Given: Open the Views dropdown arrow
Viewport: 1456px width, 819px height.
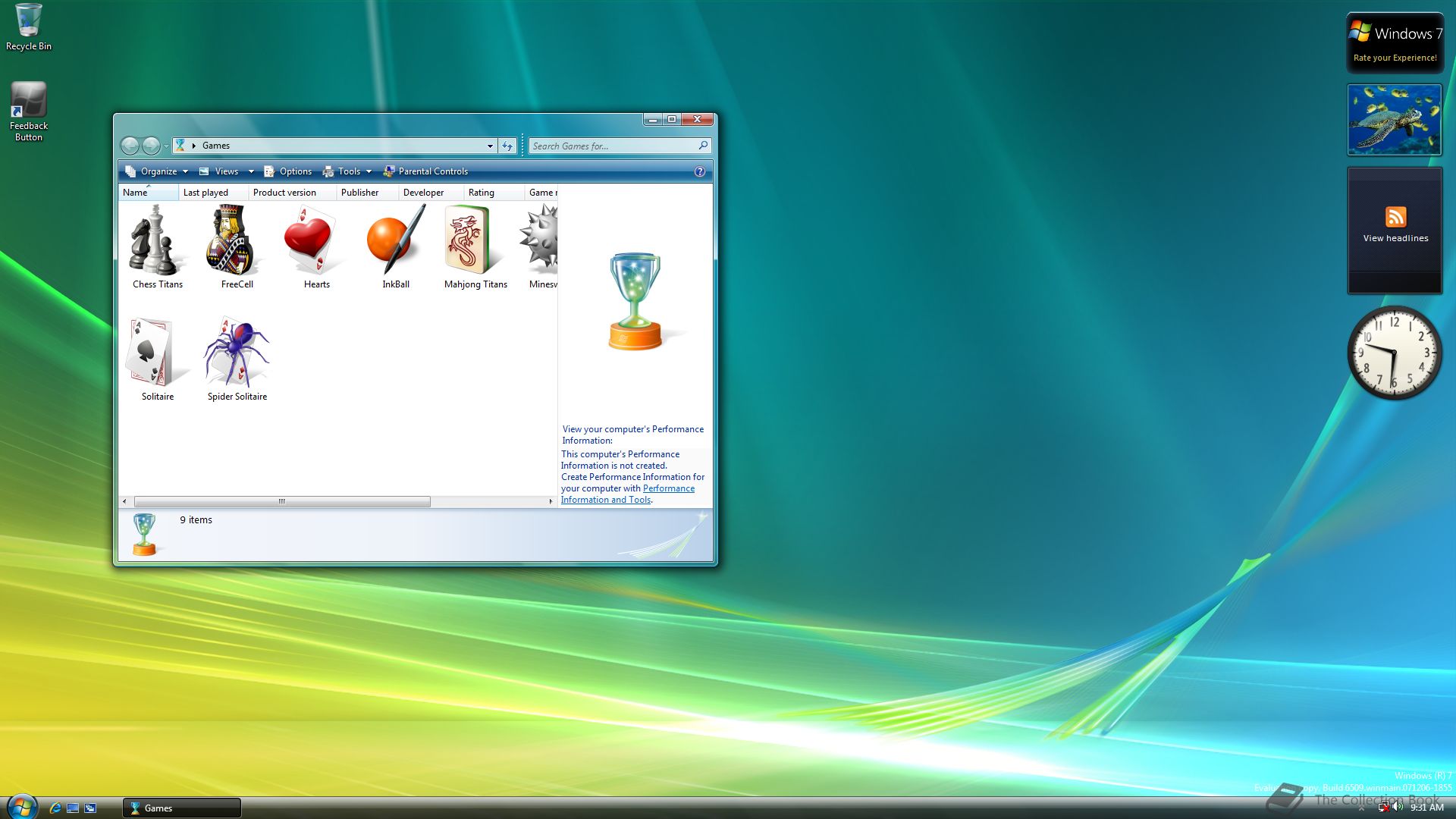Looking at the screenshot, I should tap(251, 171).
